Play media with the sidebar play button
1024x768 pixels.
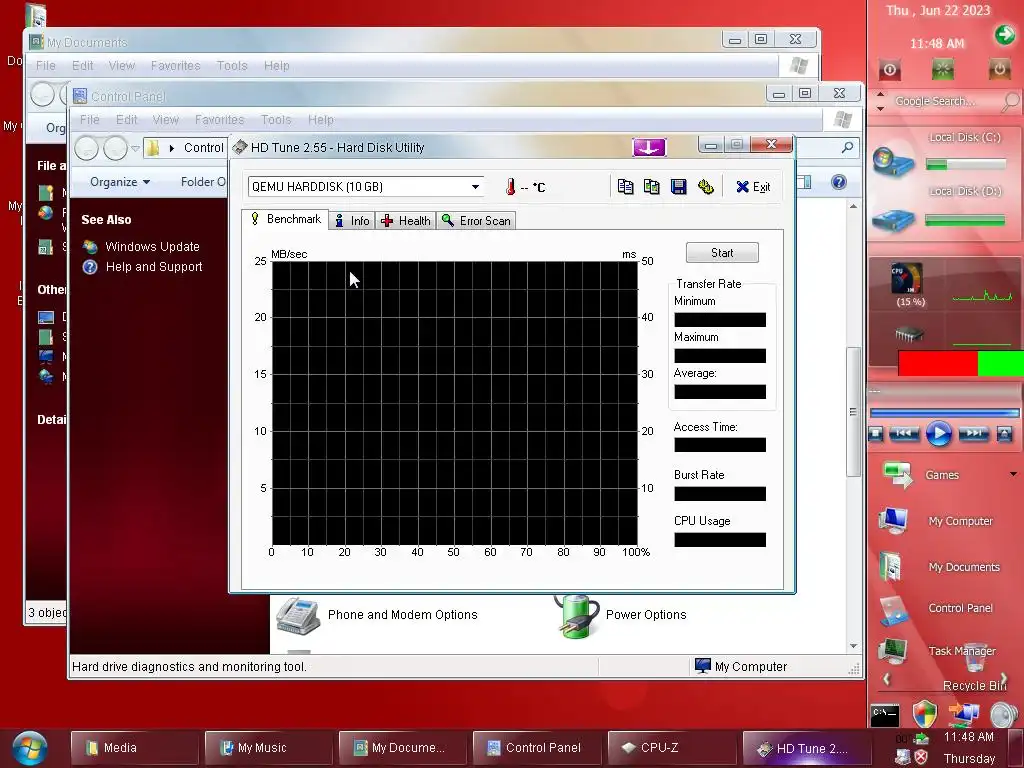pyautogui.click(x=938, y=434)
